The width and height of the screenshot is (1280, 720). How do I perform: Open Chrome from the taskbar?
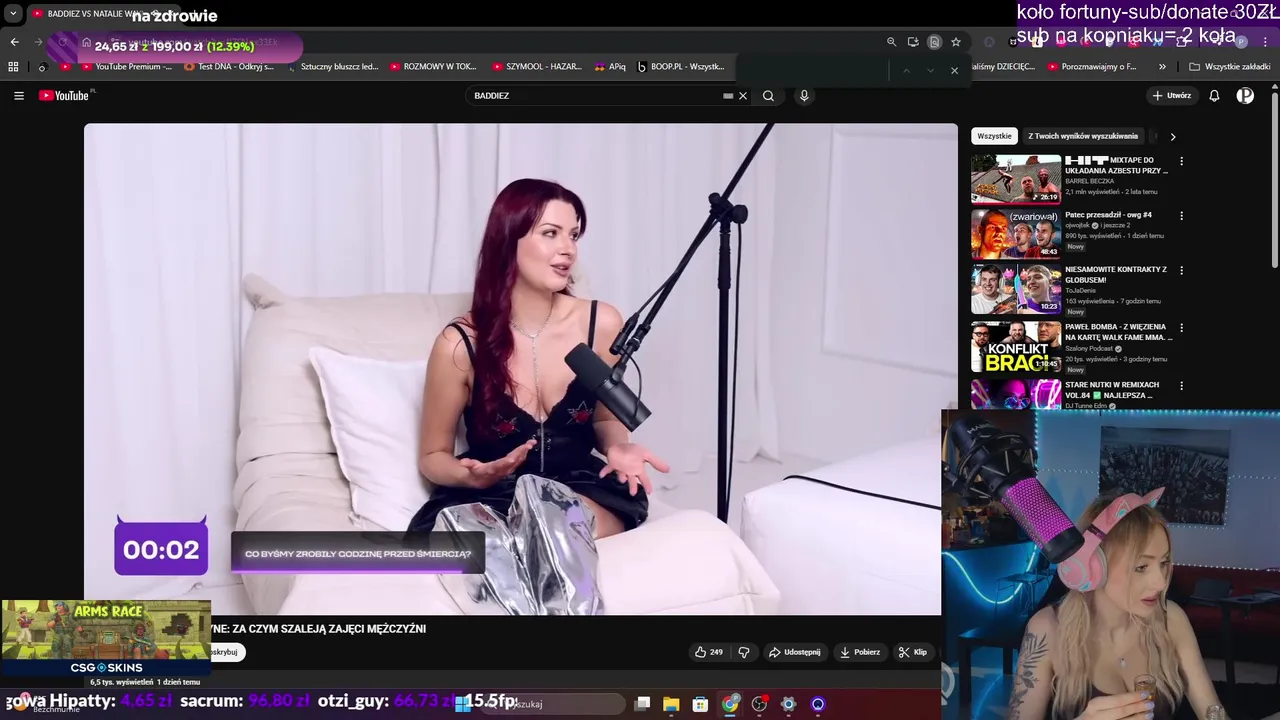[730, 704]
